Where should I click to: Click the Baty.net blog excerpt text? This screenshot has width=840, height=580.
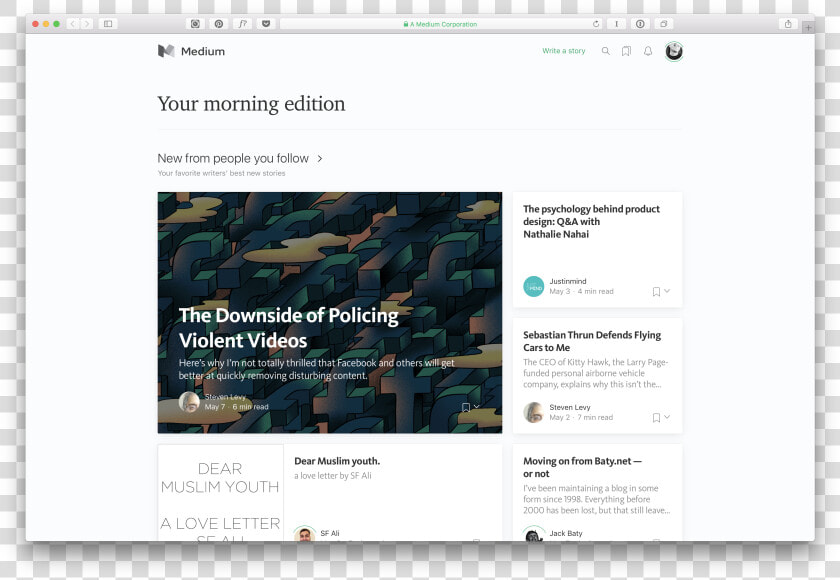[596, 499]
